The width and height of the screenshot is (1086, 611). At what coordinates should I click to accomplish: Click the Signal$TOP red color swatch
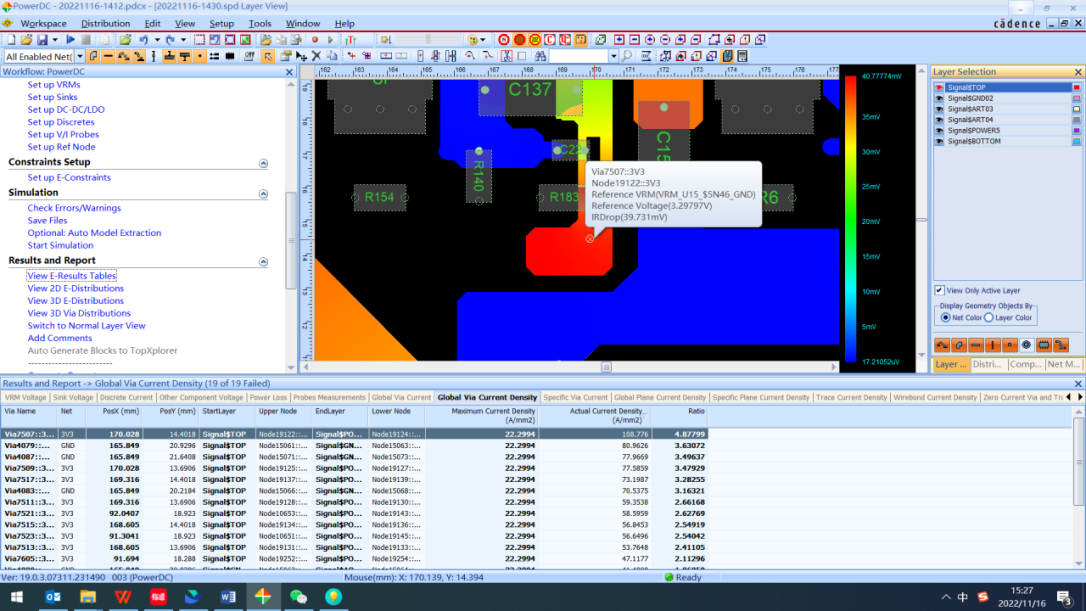click(1076, 87)
